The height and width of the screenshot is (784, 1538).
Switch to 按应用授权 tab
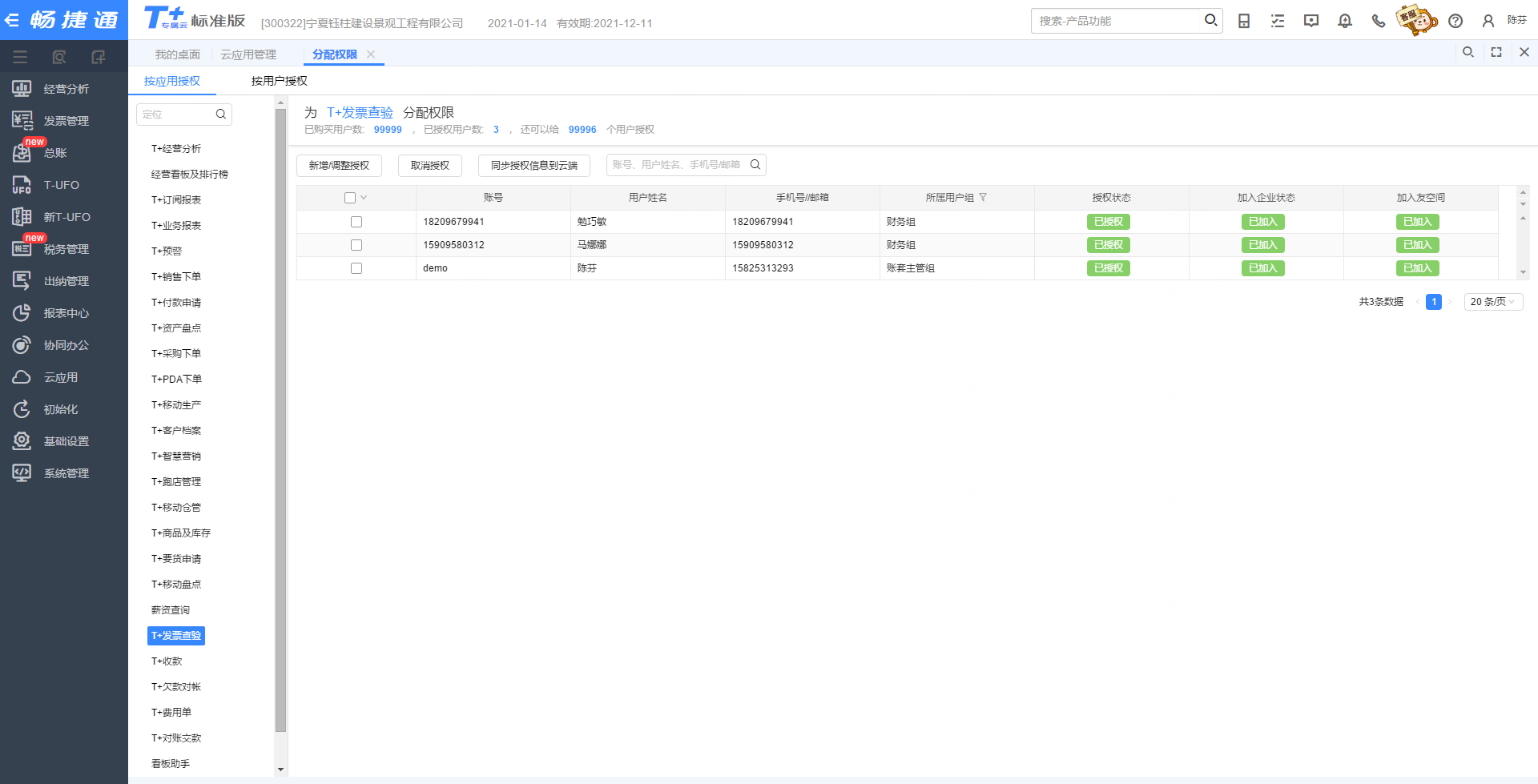[172, 81]
